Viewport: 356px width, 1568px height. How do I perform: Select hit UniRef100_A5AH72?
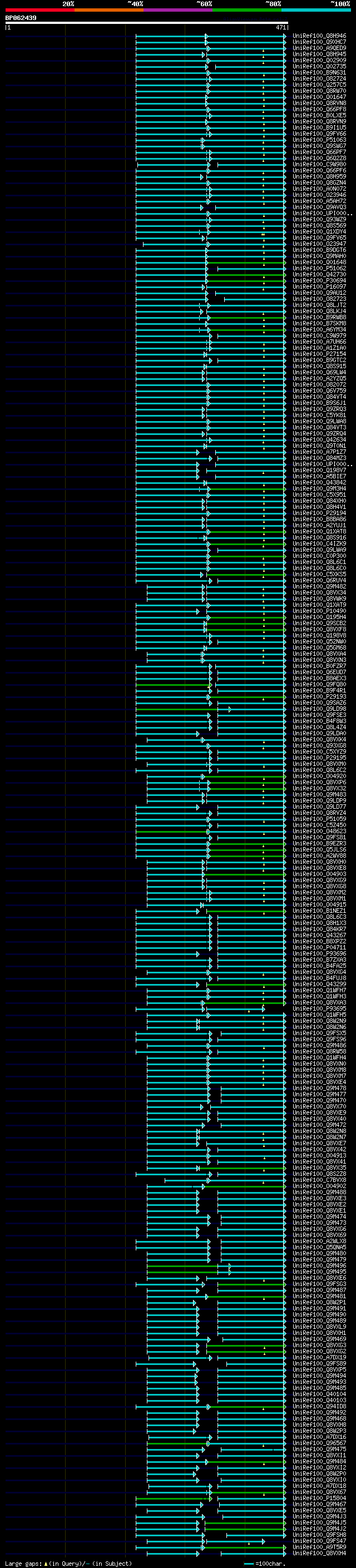coord(319,201)
